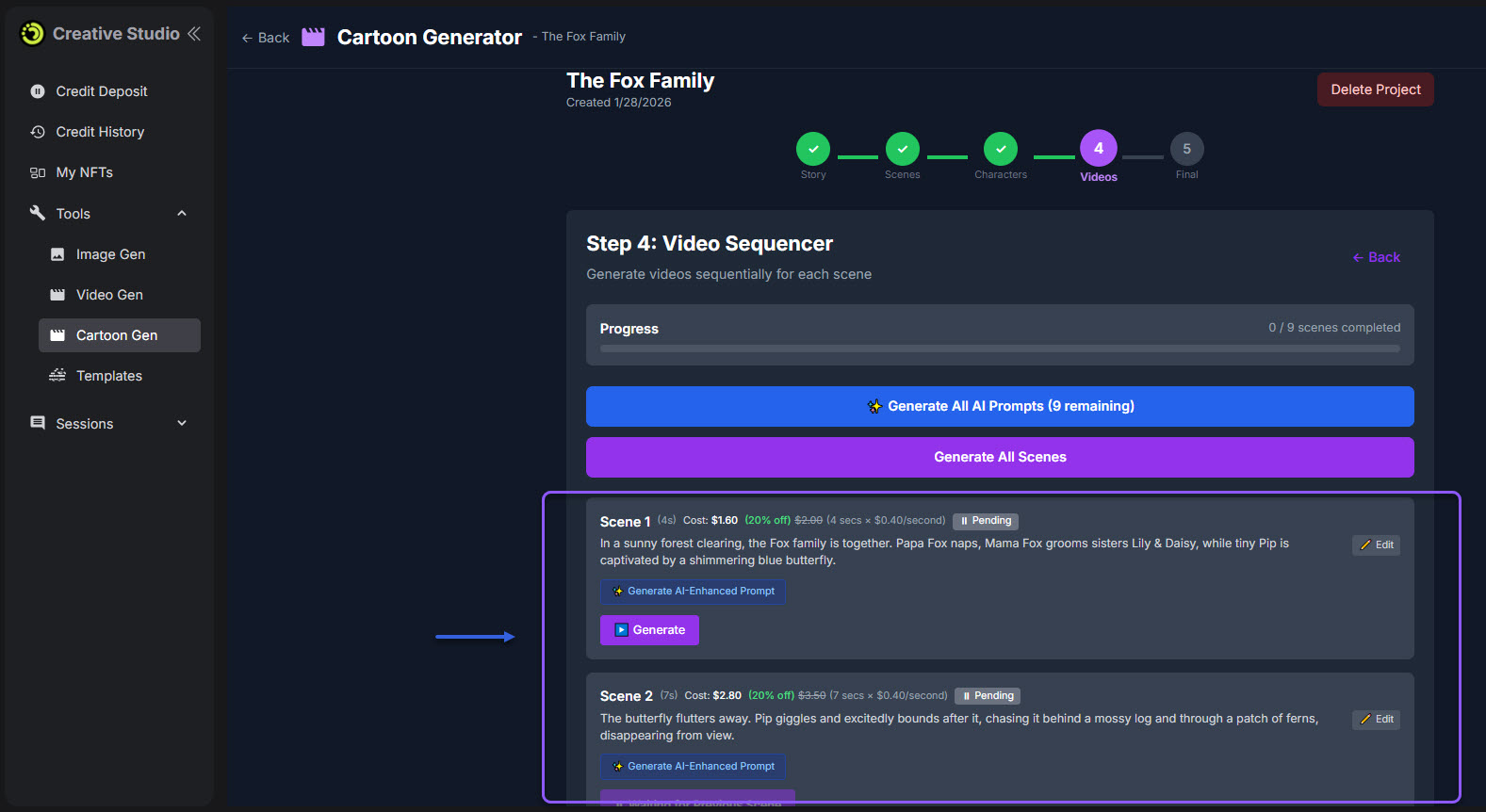The image size is (1486, 812).
Task: Select Cartoon Gen in sidebar
Action: point(117,335)
